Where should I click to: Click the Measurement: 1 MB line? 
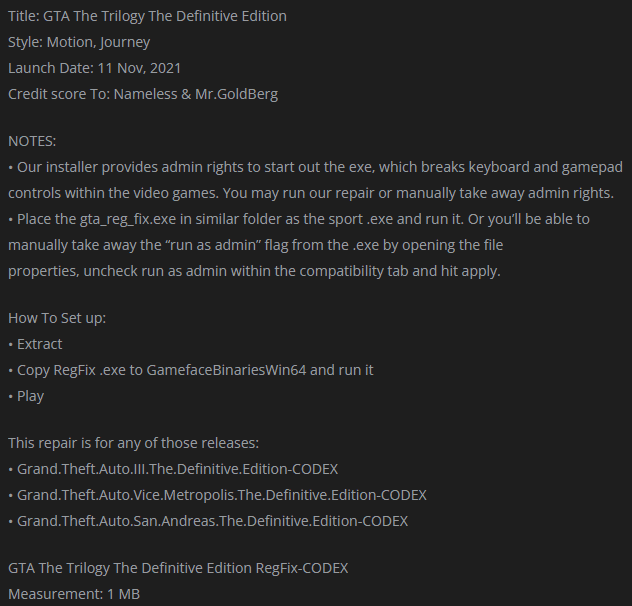click(74, 594)
